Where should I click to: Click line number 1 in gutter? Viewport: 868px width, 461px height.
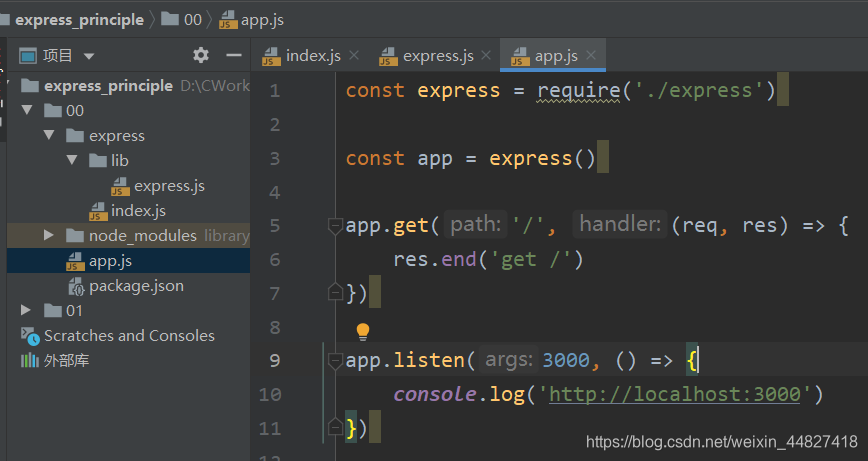(275, 90)
